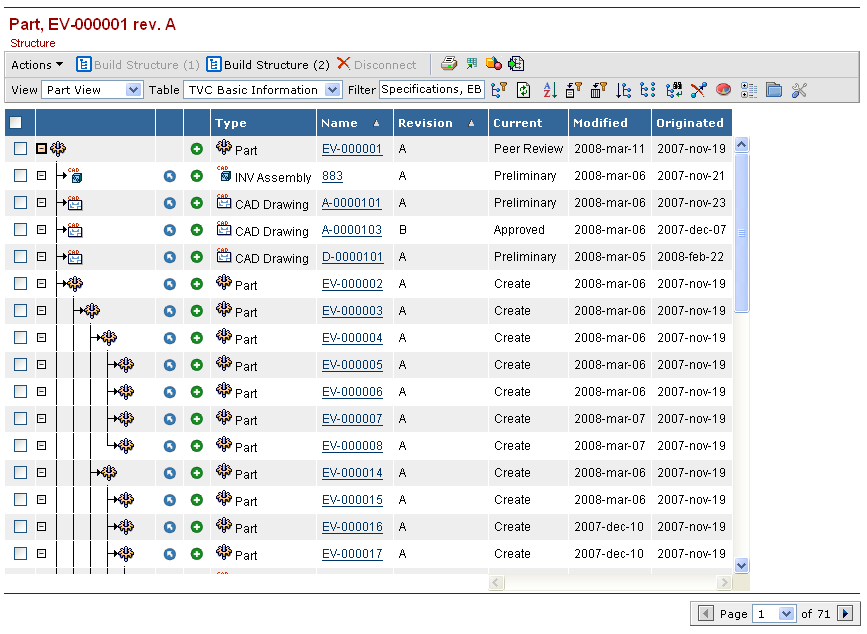
Task: Click the printer icon in the toolbar
Action: [x=449, y=64]
